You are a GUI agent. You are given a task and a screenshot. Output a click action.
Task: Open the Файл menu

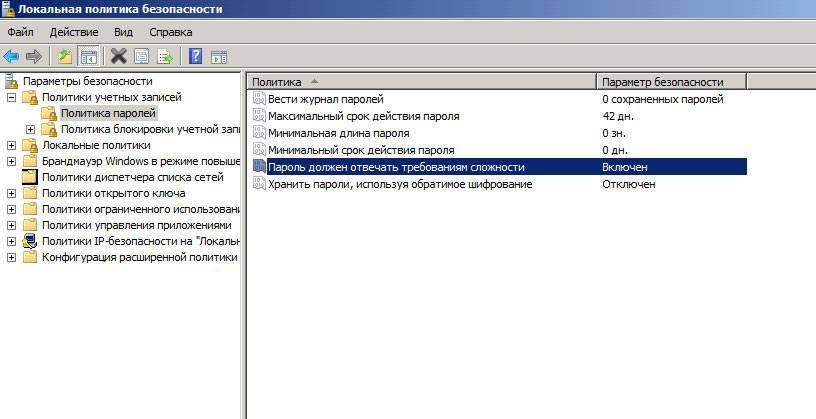pyautogui.click(x=20, y=32)
